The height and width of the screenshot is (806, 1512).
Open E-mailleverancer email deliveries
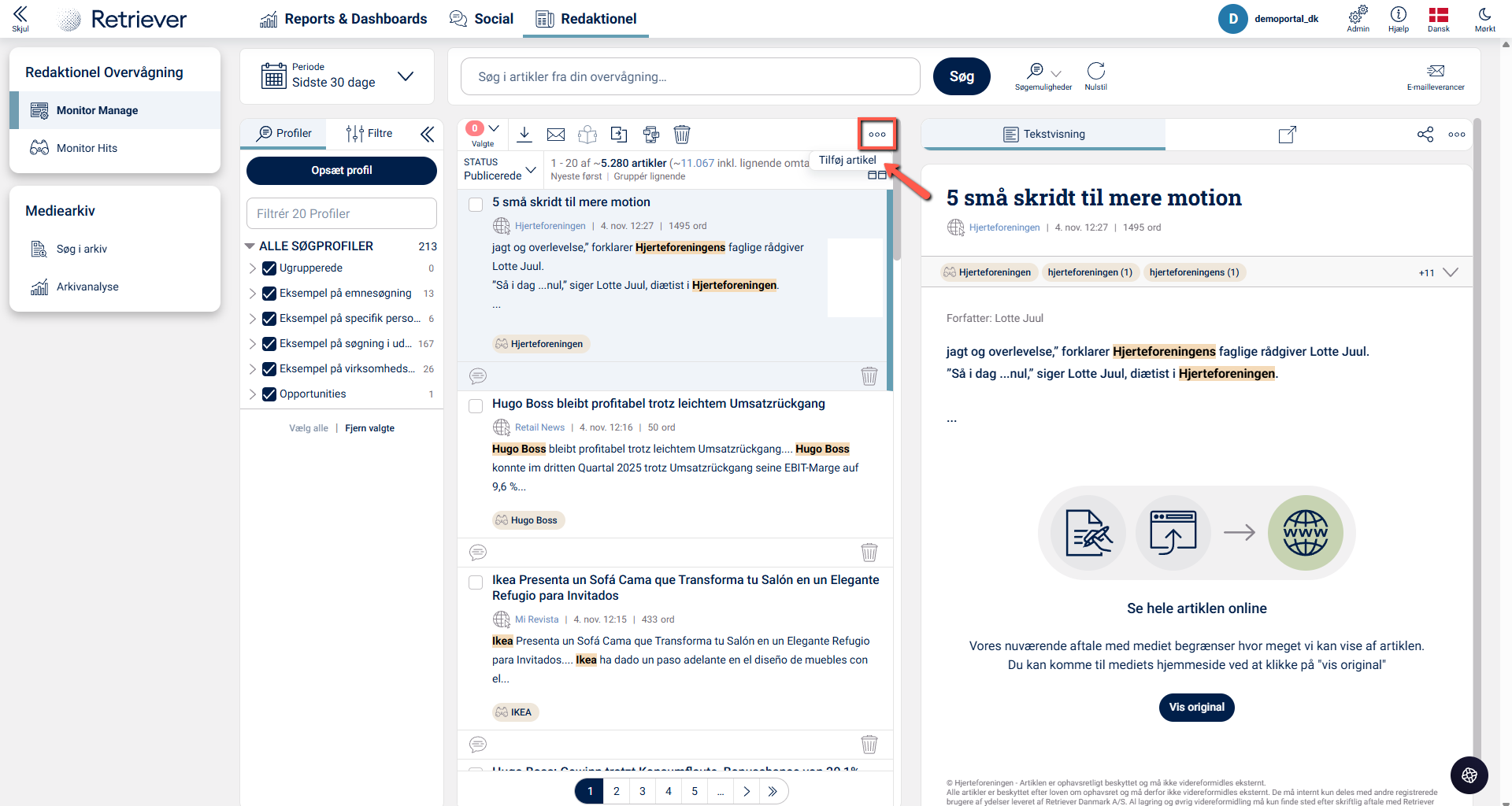(1436, 76)
